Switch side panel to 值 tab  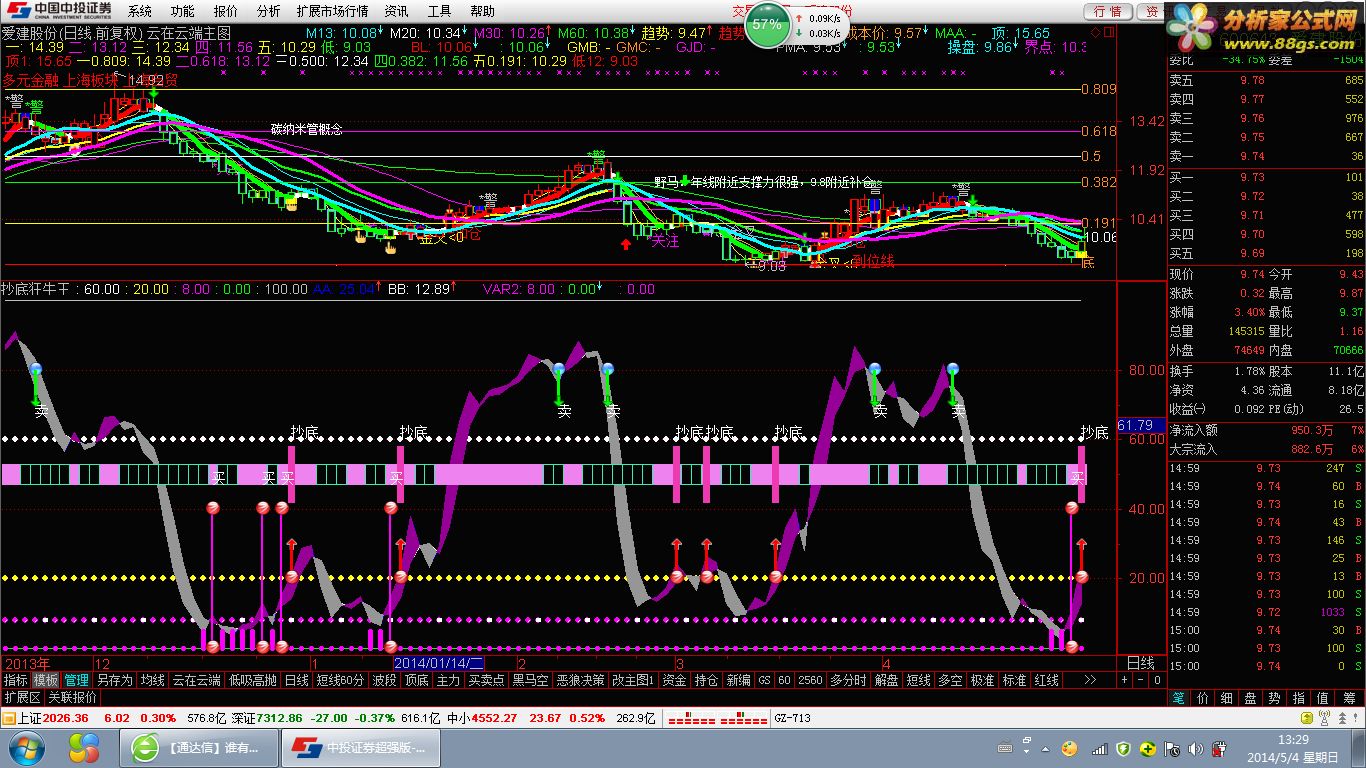coord(1323,698)
